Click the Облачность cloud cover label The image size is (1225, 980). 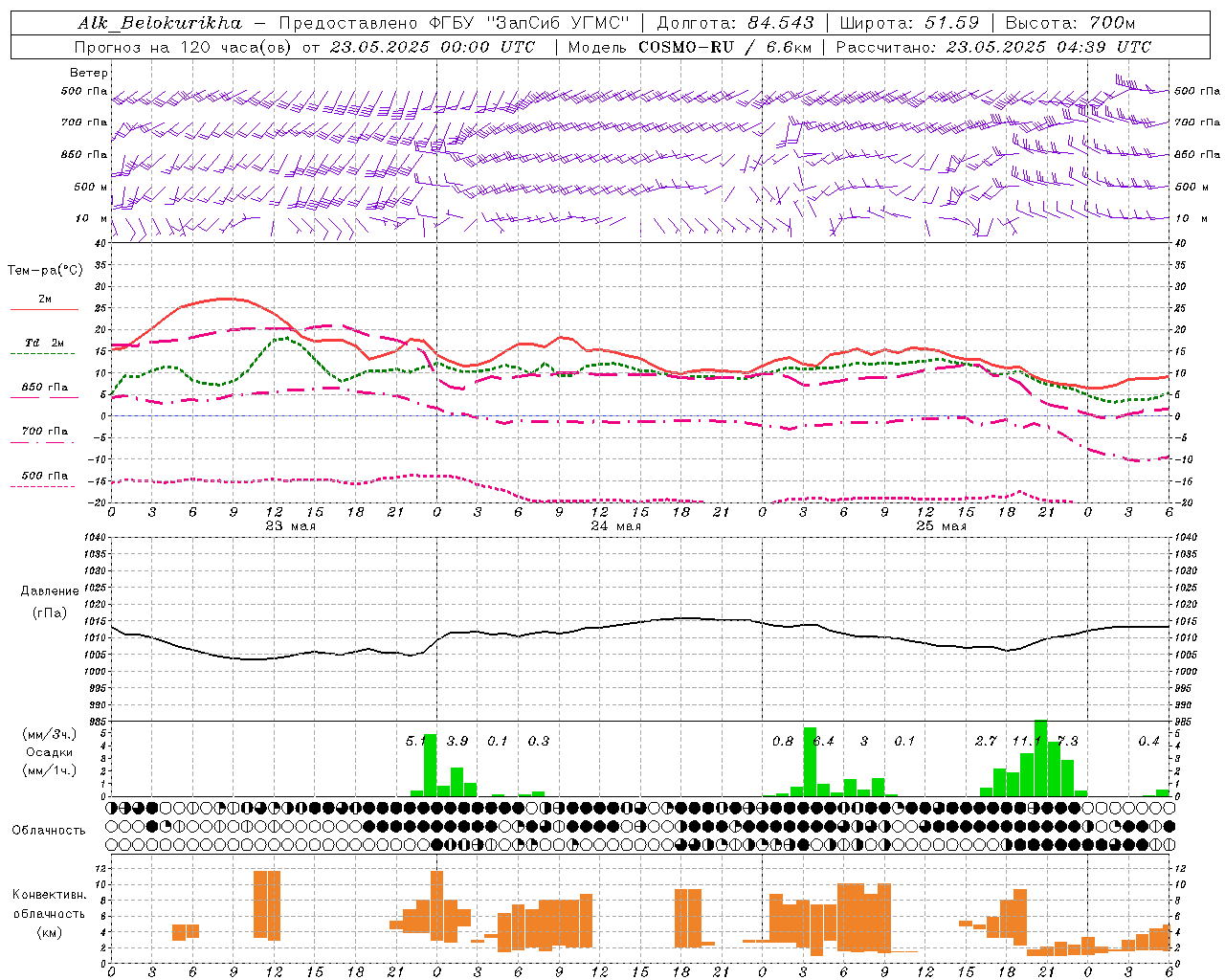coord(49,830)
